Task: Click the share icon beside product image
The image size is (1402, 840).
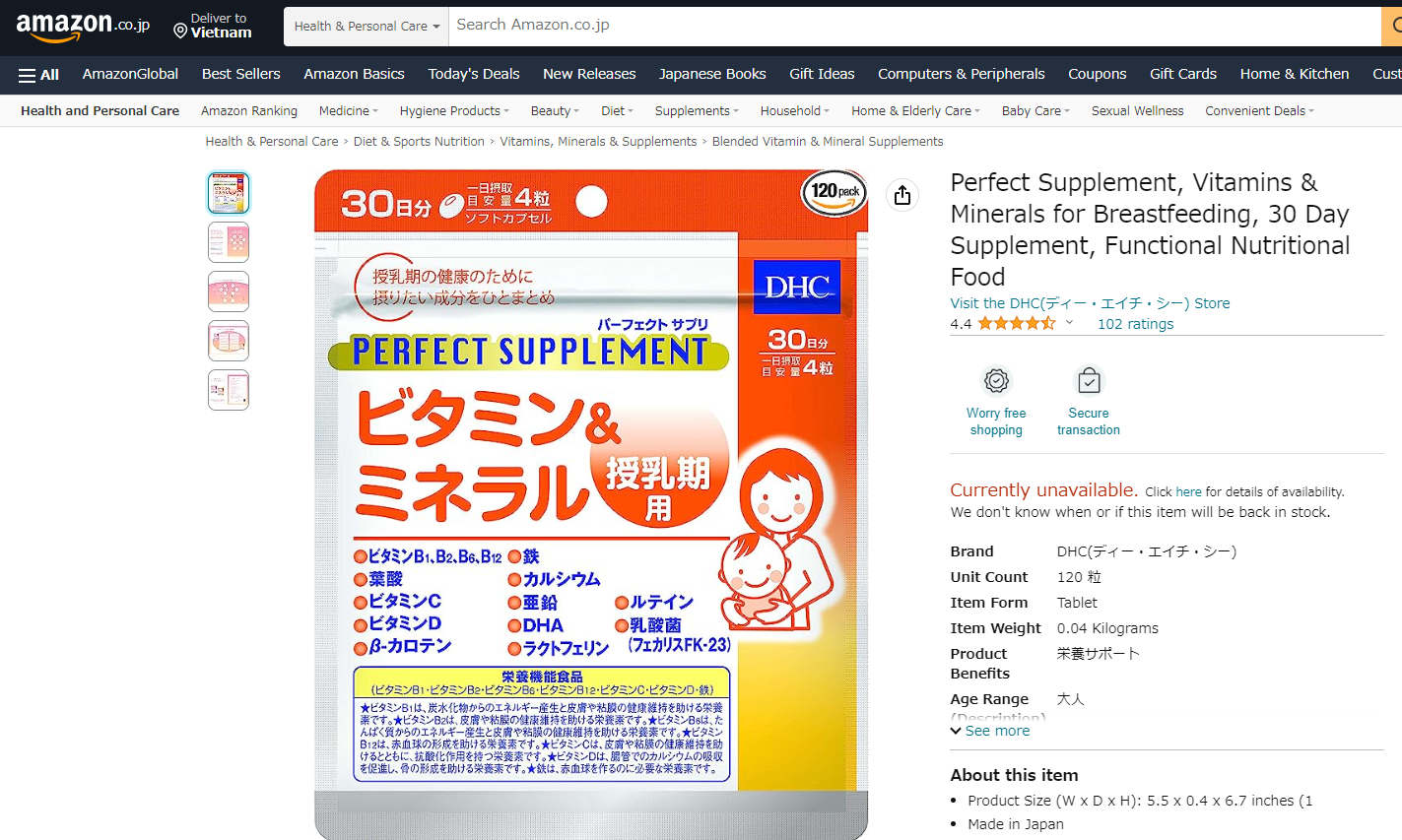Action: pyautogui.click(x=902, y=195)
